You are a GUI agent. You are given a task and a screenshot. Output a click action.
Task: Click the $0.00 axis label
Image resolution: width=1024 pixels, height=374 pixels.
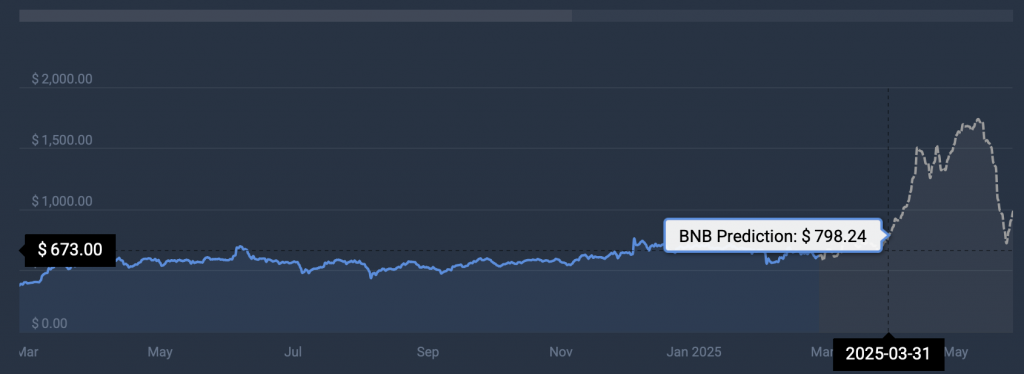(x=50, y=324)
